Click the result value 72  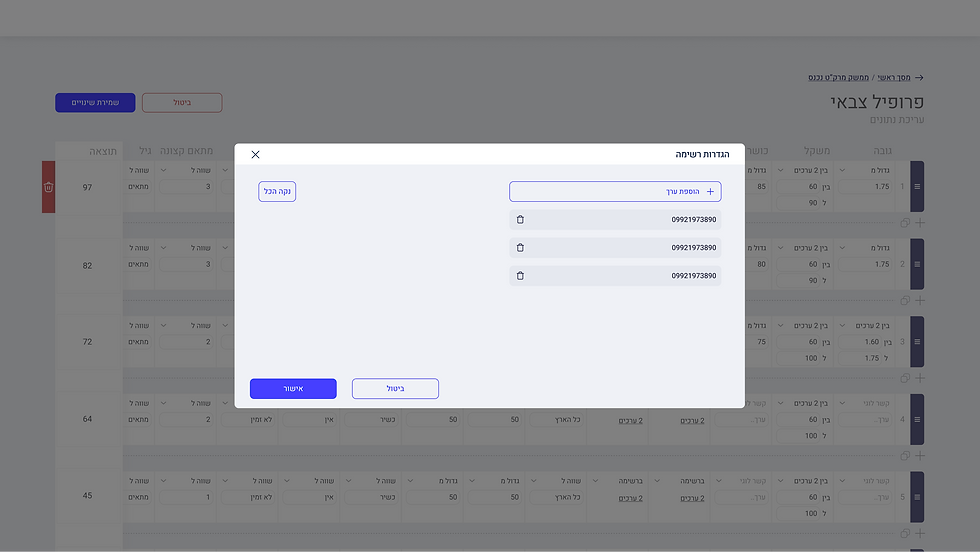coord(88,341)
